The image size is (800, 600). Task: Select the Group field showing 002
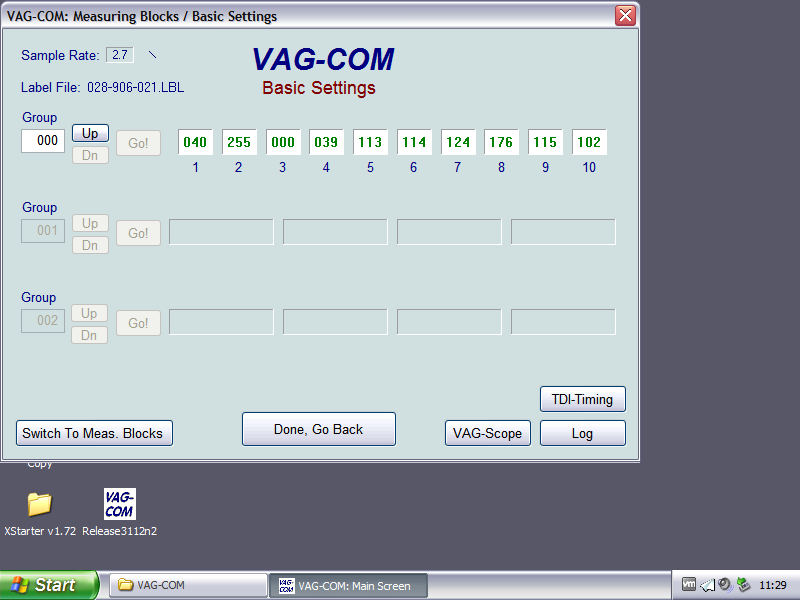[43, 321]
